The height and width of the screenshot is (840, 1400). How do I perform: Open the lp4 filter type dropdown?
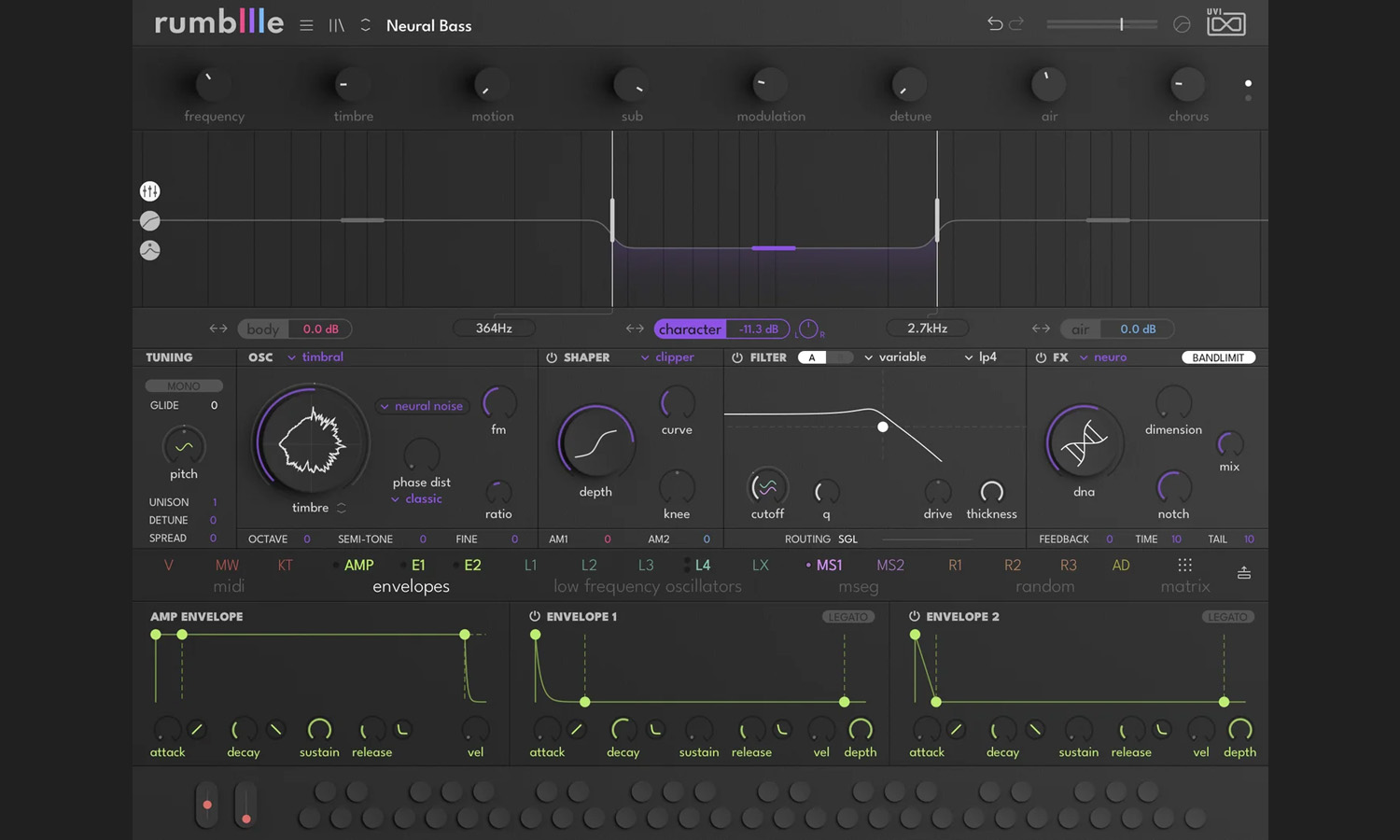[x=981, y=357]
